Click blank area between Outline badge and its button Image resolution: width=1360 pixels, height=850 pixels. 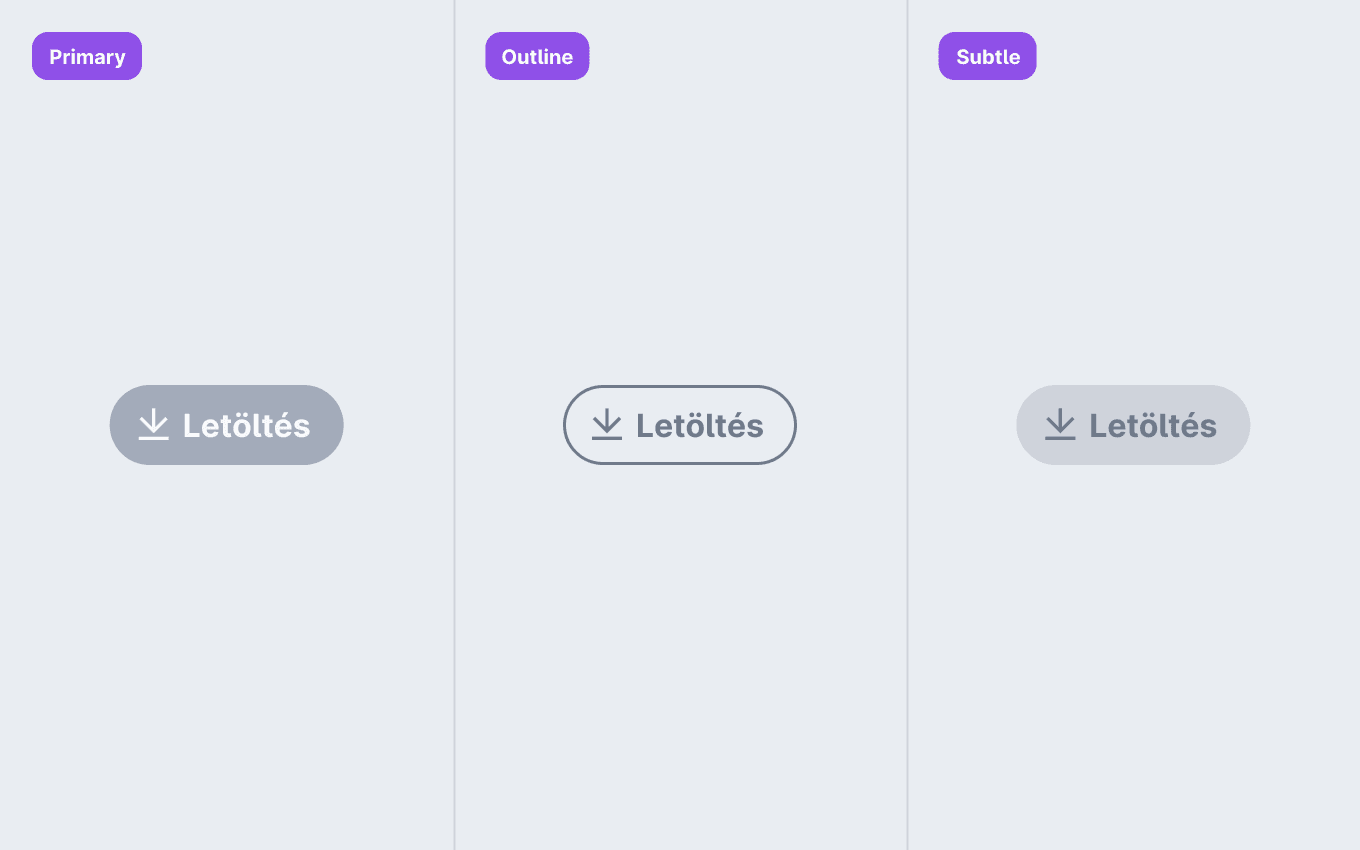(680, 230)
